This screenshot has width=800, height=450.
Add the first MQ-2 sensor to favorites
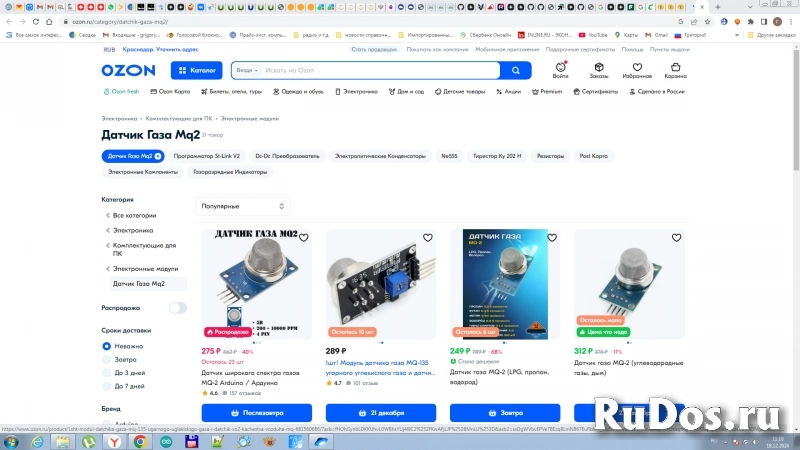(304, 238)
